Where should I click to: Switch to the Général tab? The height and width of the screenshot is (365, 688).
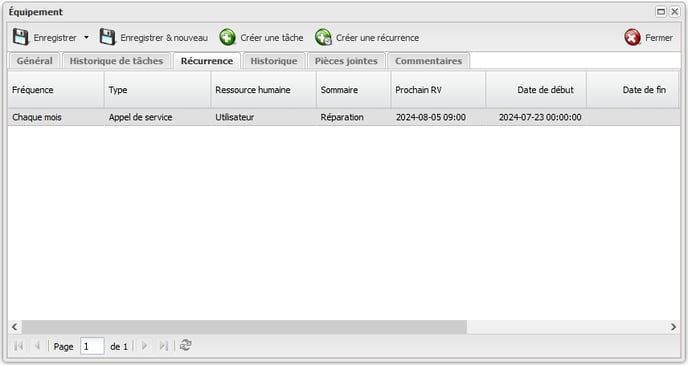34,61
